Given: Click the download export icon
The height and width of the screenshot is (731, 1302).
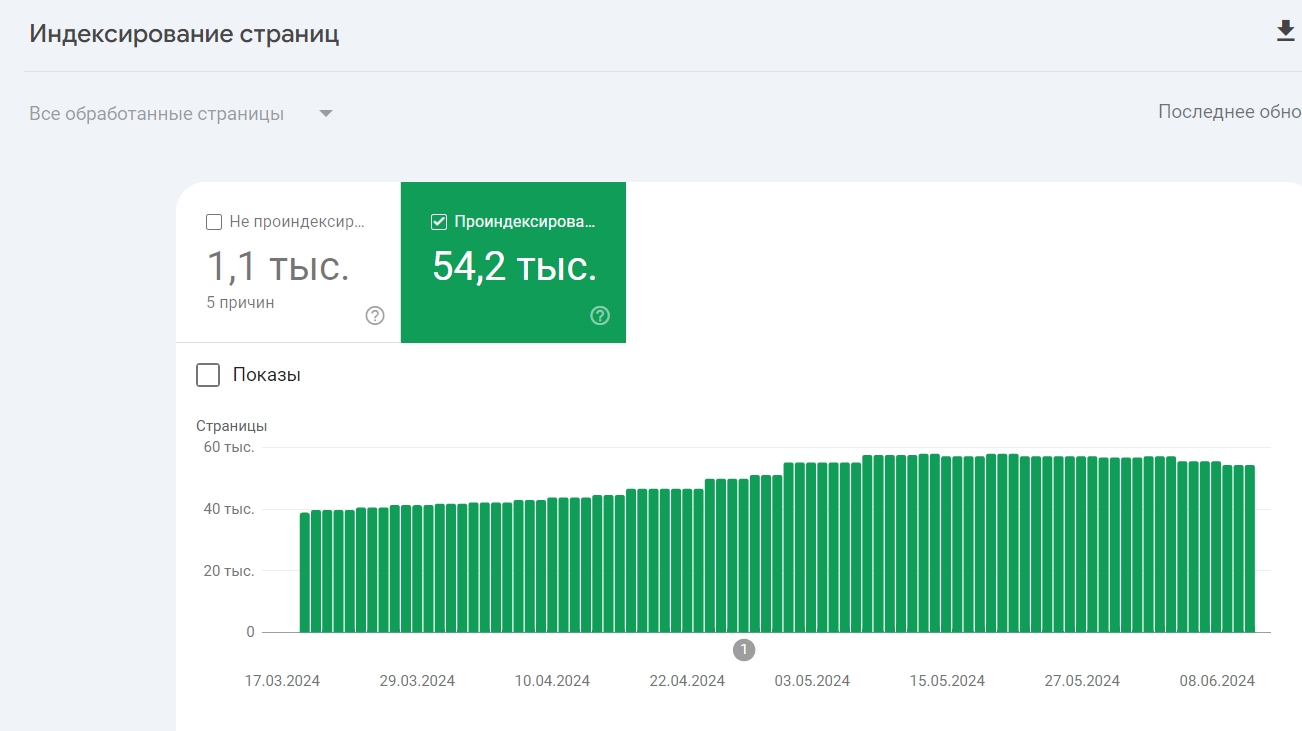Looking at the screenshot, I should [x=1285, y=31].
